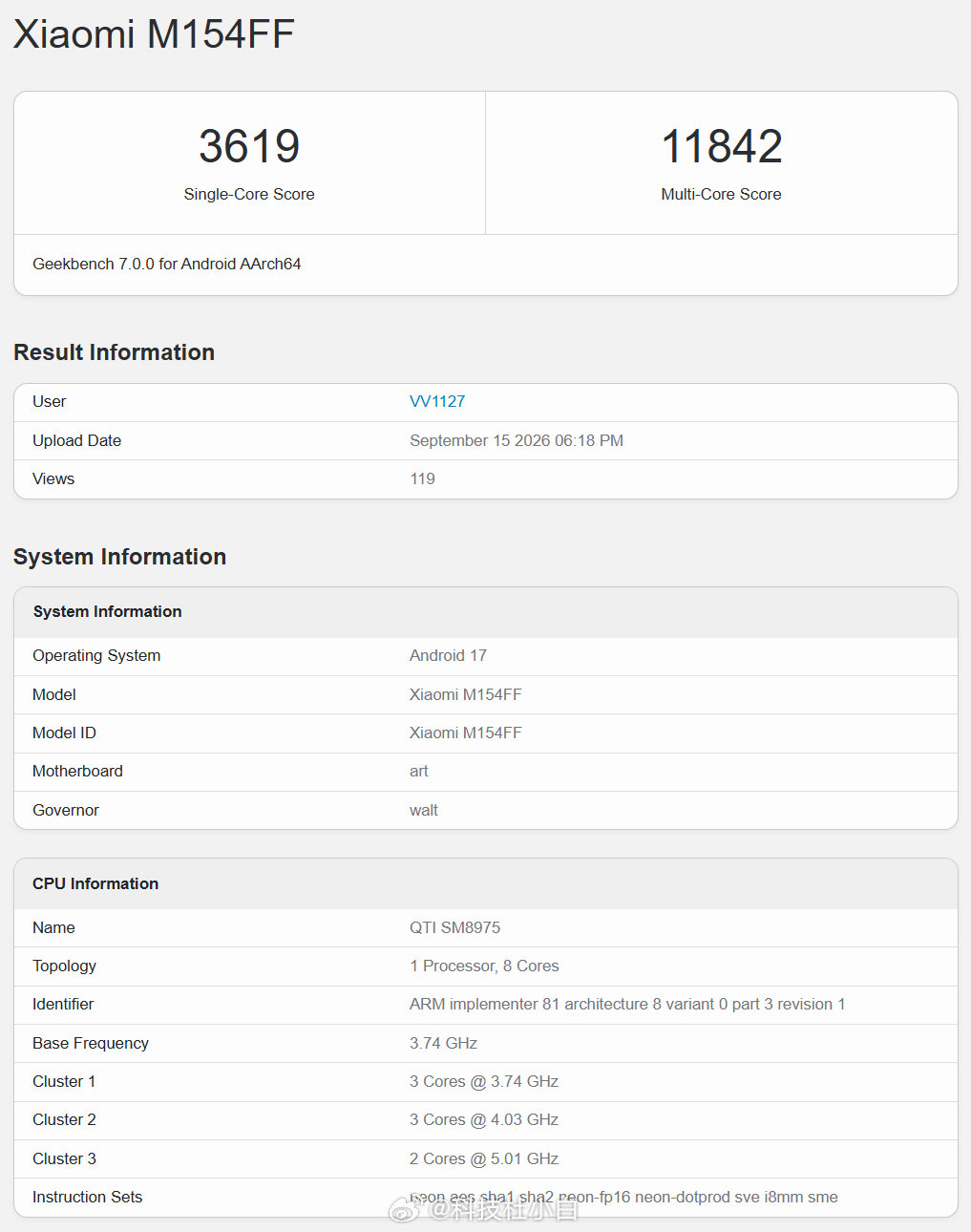Click the Operating System value Android 17
The image size is (971, 1232).
448,655
